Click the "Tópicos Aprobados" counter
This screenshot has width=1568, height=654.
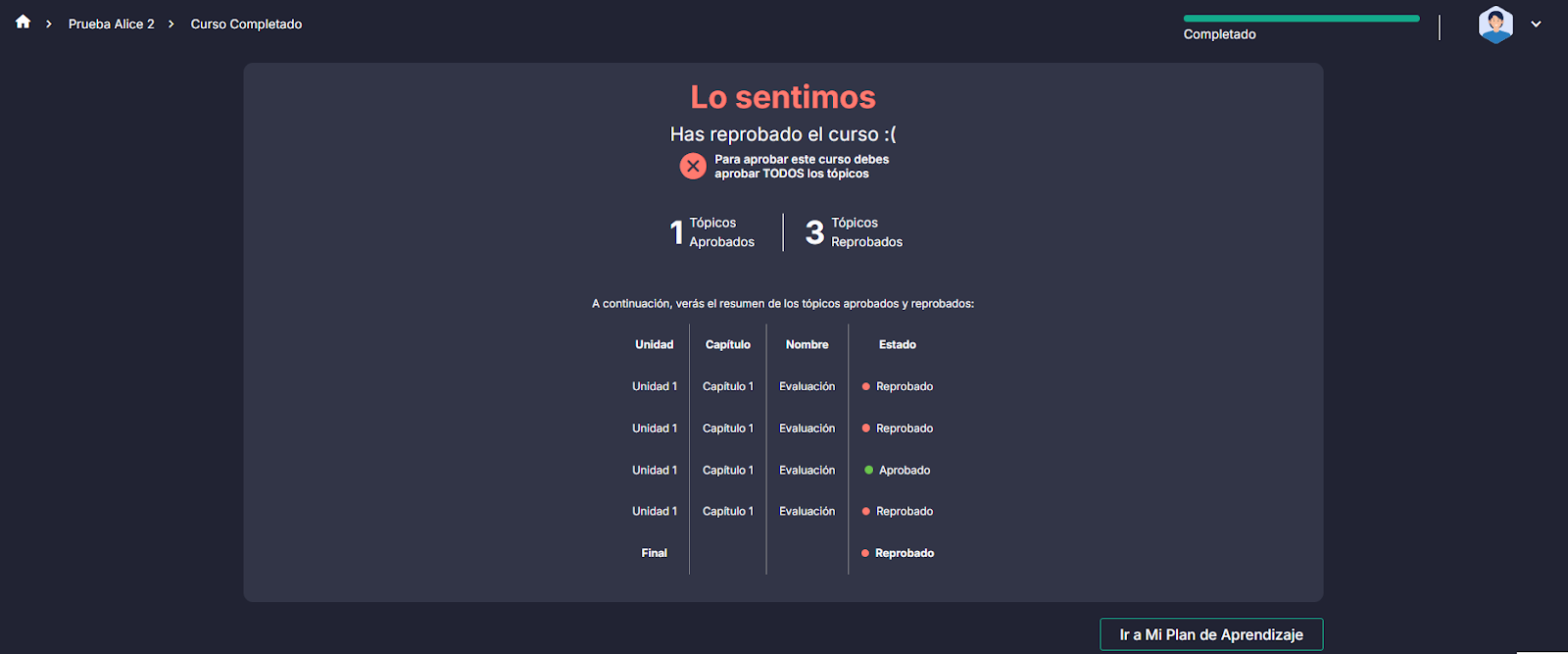coord(712,232)
